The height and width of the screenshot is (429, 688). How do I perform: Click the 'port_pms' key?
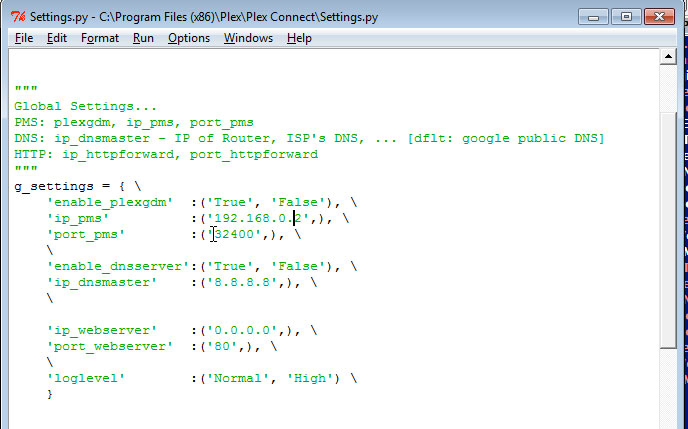pyautogui.click(x=86, y=234)
